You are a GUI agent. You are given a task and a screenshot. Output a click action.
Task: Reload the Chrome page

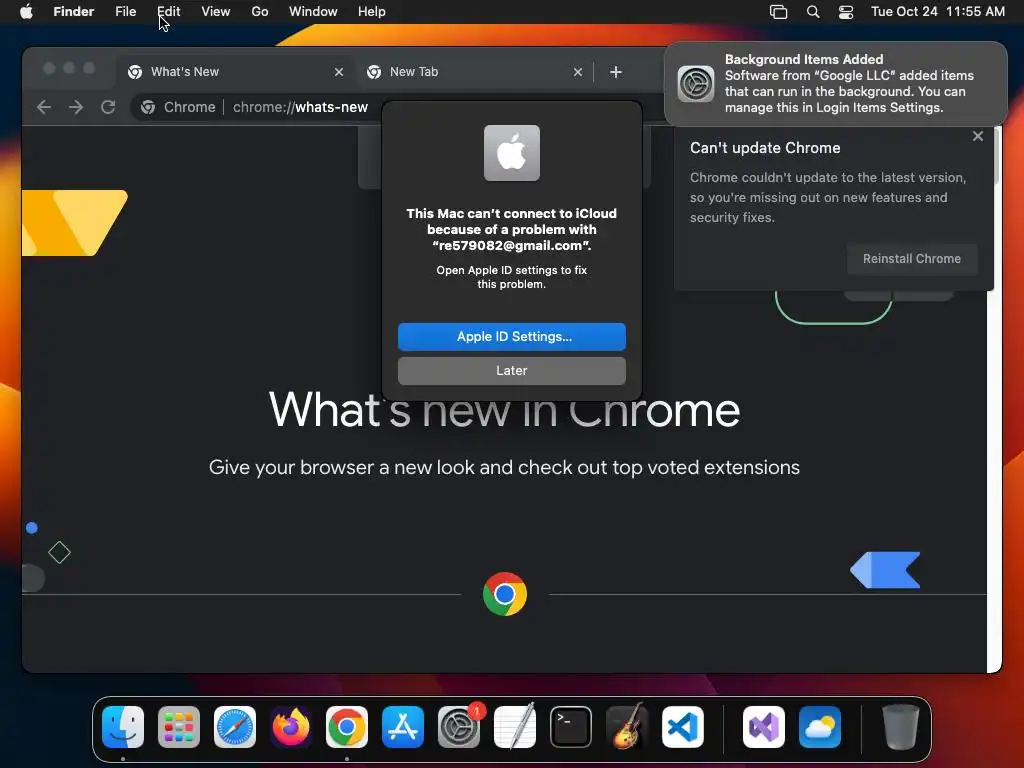(108, 107)
